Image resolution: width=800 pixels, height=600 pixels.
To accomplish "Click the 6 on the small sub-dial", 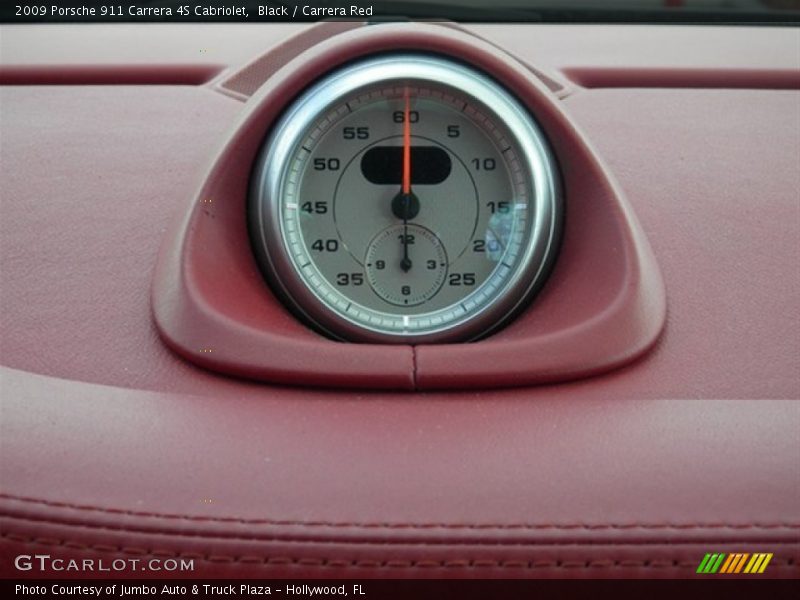I will [x=406, y=290].
